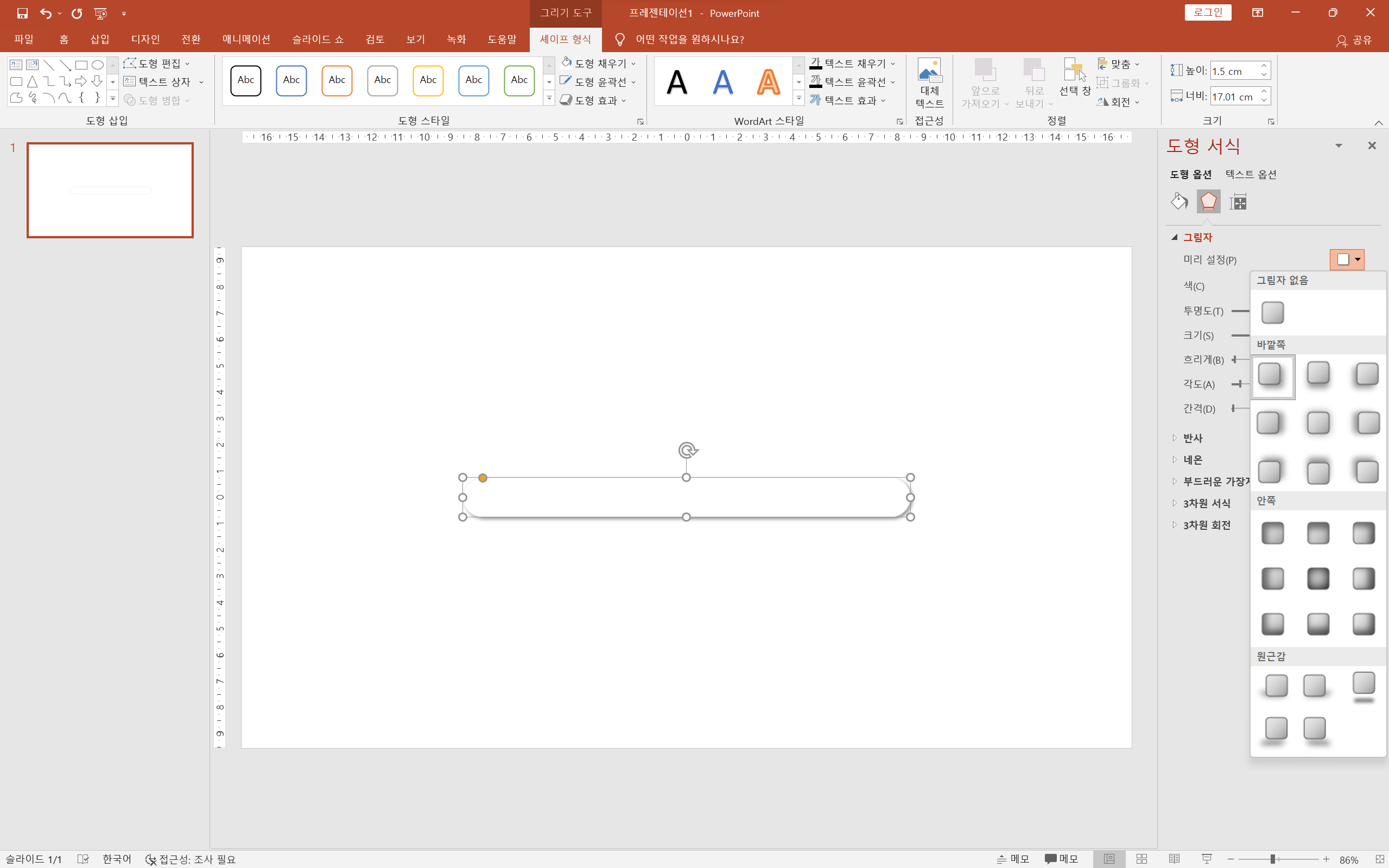Switch to Reading view in status bar
The width and height of the screenshot is (1389, 868).
(1175, 859)
